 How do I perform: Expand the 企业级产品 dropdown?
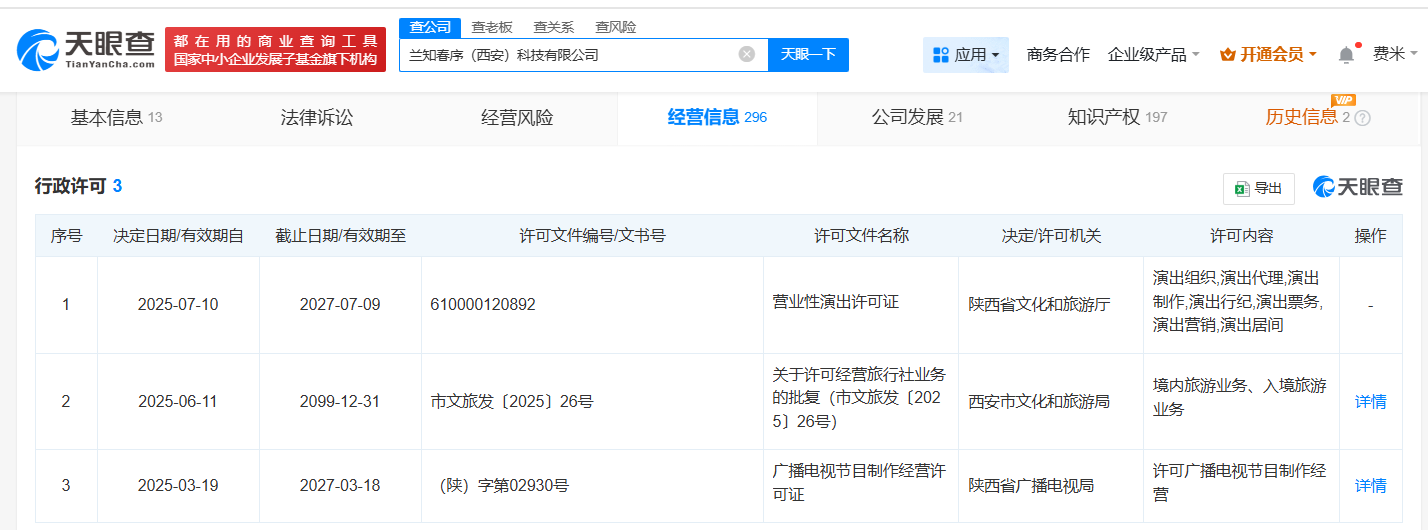tap(1153, 55)
